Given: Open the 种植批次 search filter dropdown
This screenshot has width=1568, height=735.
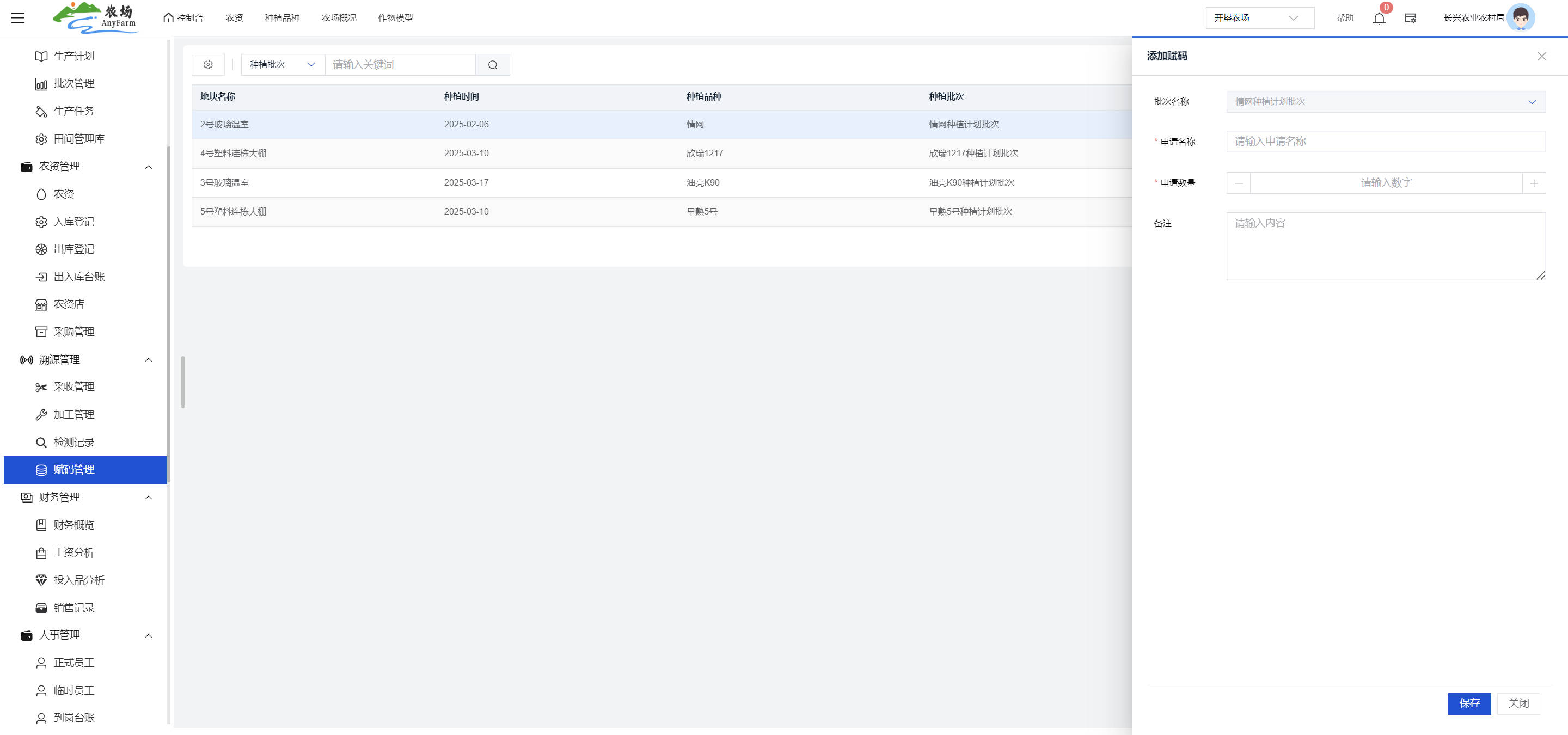Looking at the screenshot, I should tap(283, 64).
